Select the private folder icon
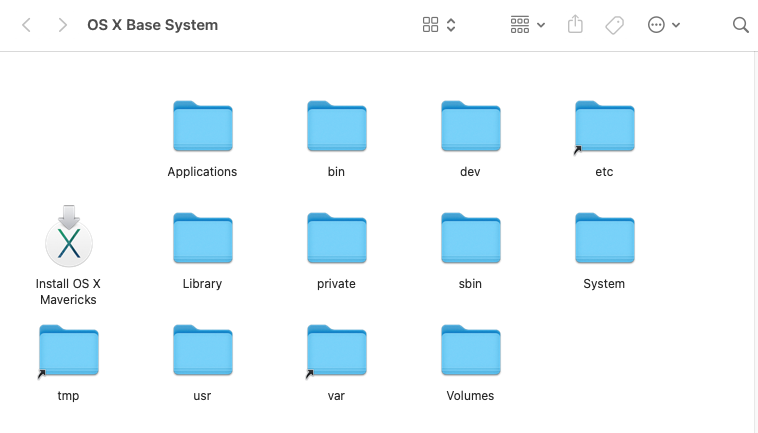 [337, 238]
